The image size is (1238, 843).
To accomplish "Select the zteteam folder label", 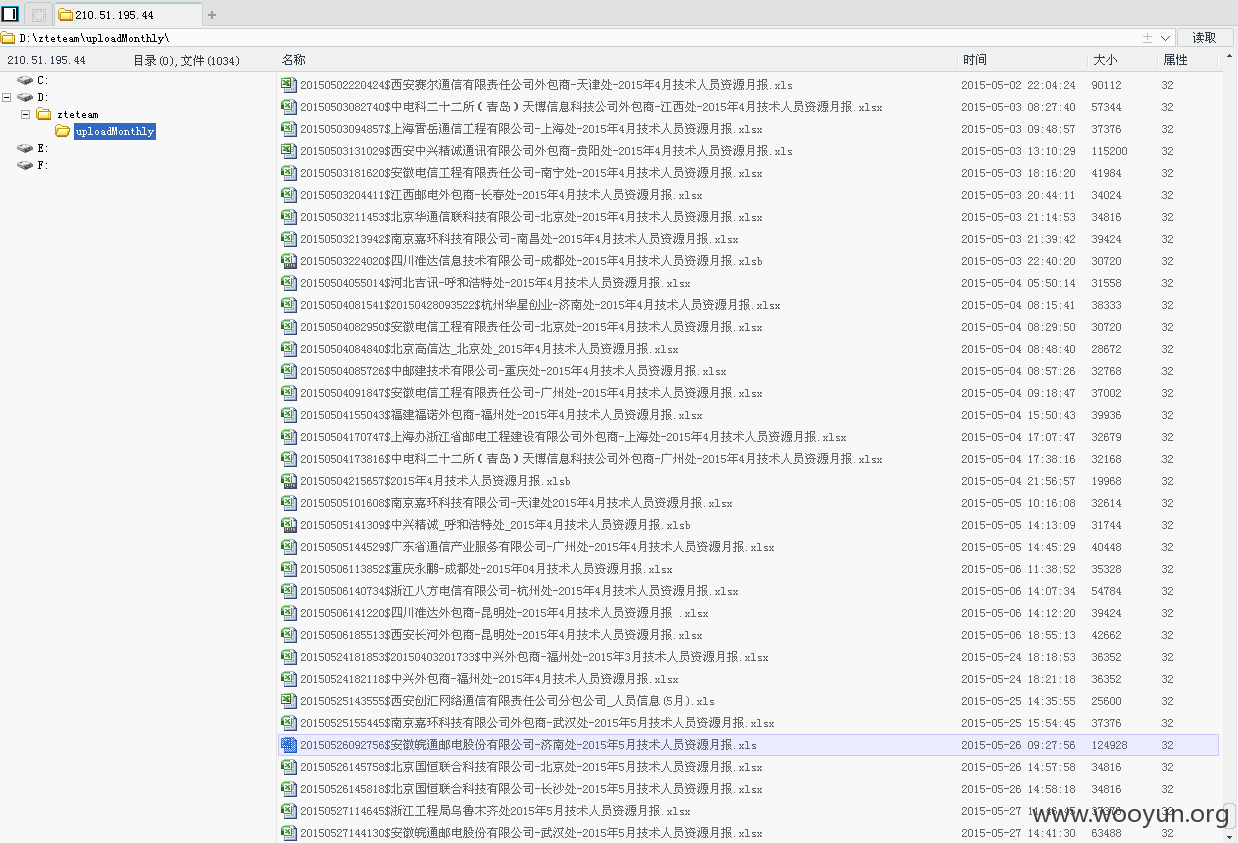I will (x=77, y=114).
